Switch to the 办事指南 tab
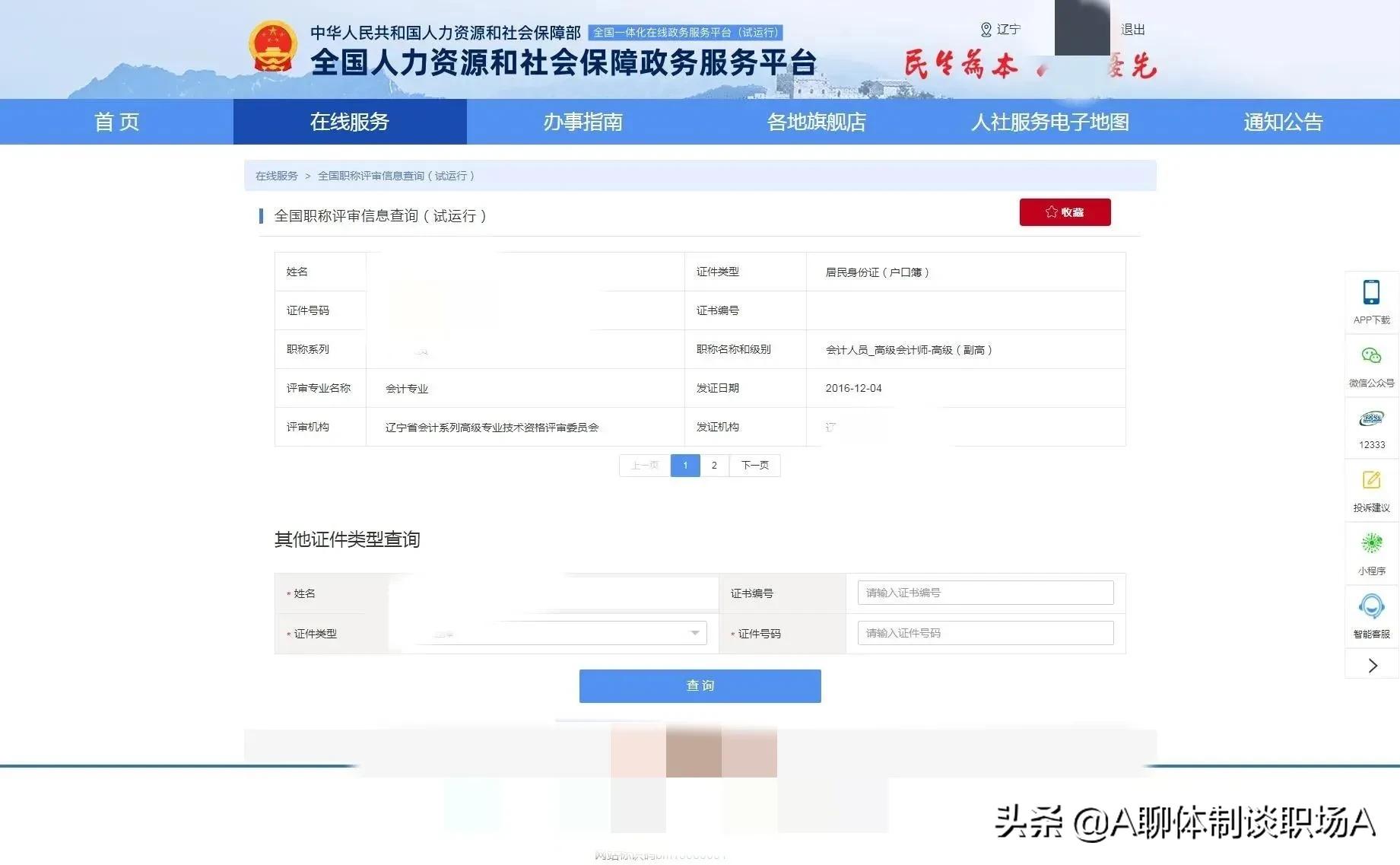Viewport: 1400px width, 865px height. [x=583, y=122]
